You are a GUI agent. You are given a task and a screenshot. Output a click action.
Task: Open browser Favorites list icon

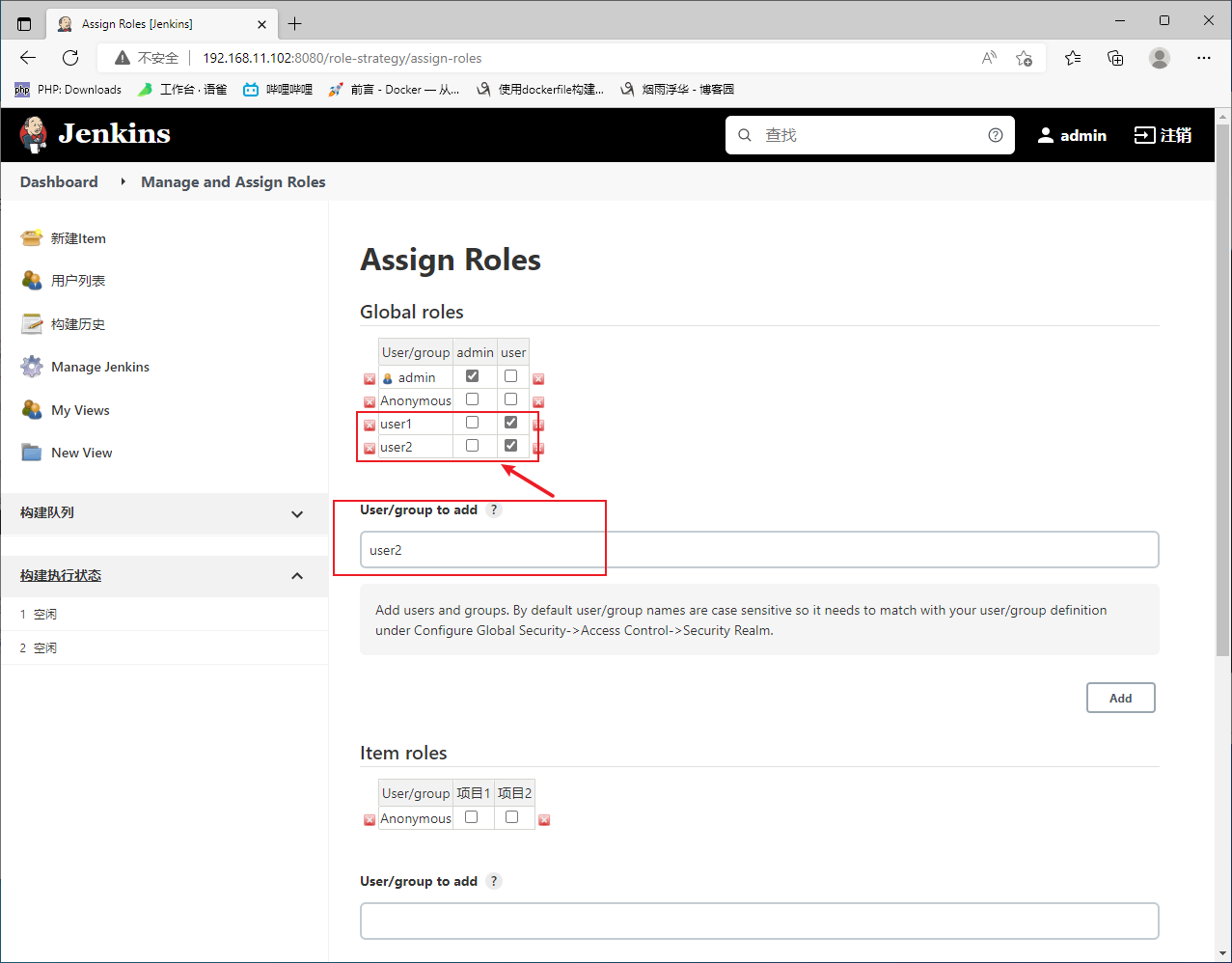coord(1073,58)
